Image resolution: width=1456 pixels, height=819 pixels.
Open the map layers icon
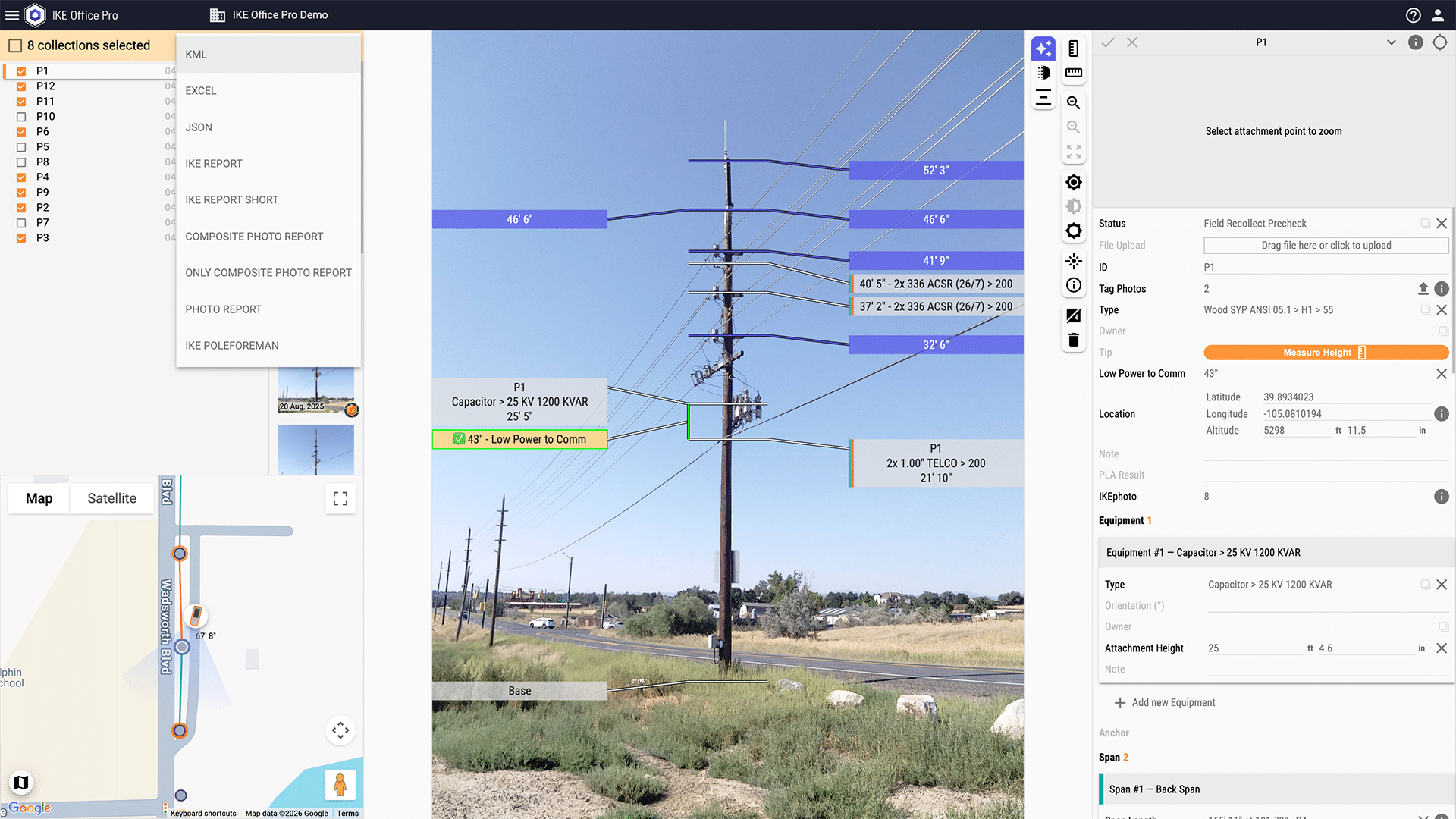click(x=21, y=782)
